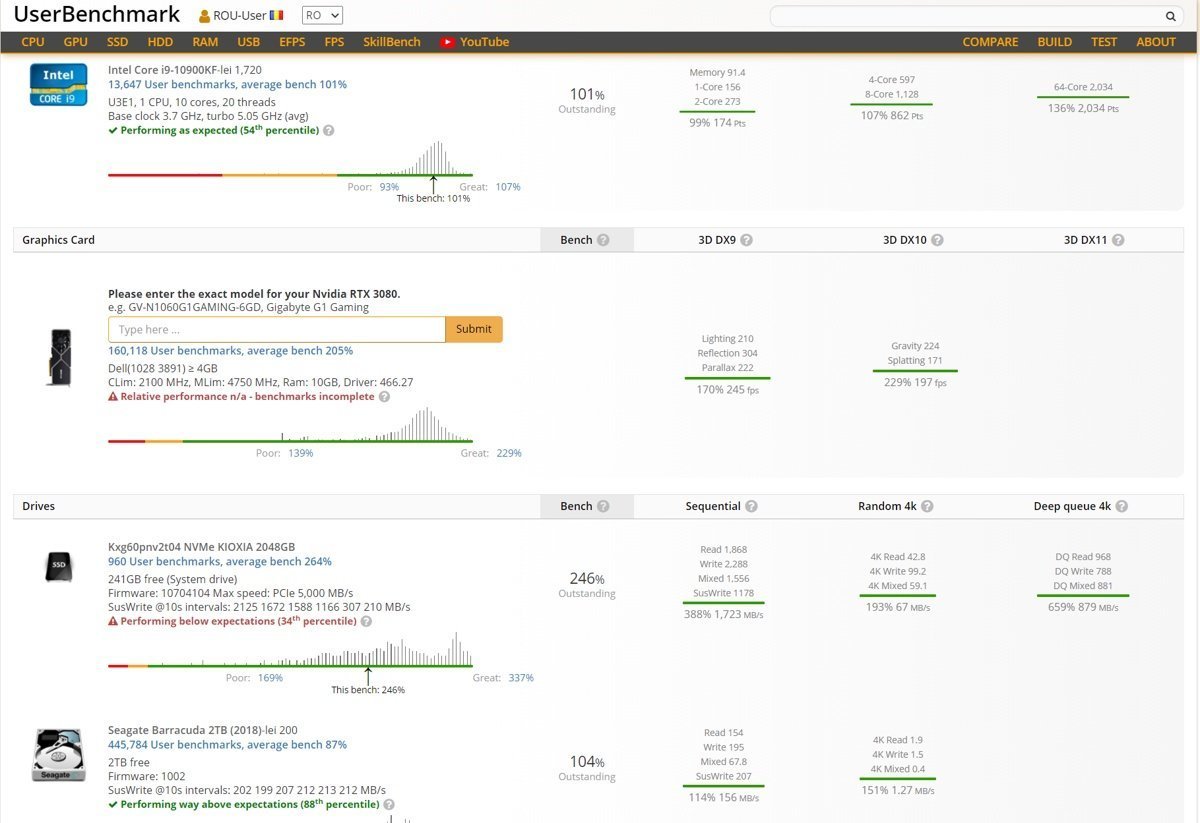This screenshot has width=1200, height=823.
Task: Click the KIOXIA SSD drive icon
Action: (x=59, y=568)
